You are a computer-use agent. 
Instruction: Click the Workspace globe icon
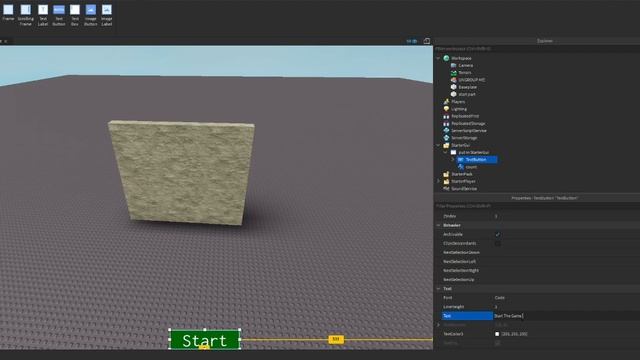pyautogui.click(x=446, y=58)
